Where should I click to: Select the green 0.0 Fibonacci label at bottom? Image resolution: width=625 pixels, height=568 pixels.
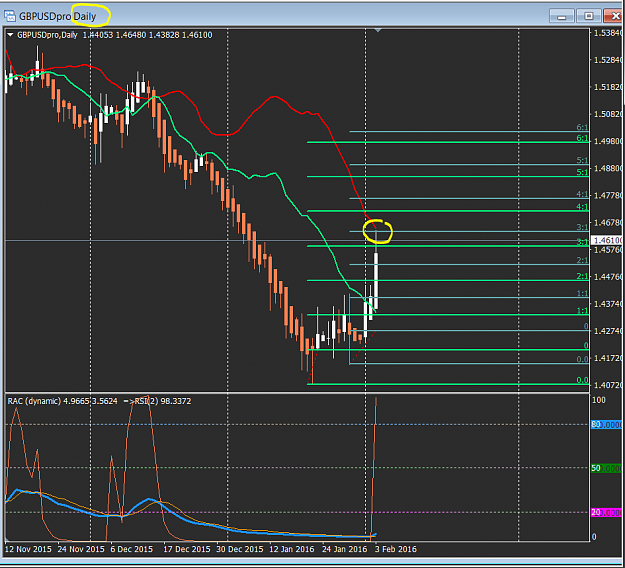pyautogui.click(x=582, y=380)
